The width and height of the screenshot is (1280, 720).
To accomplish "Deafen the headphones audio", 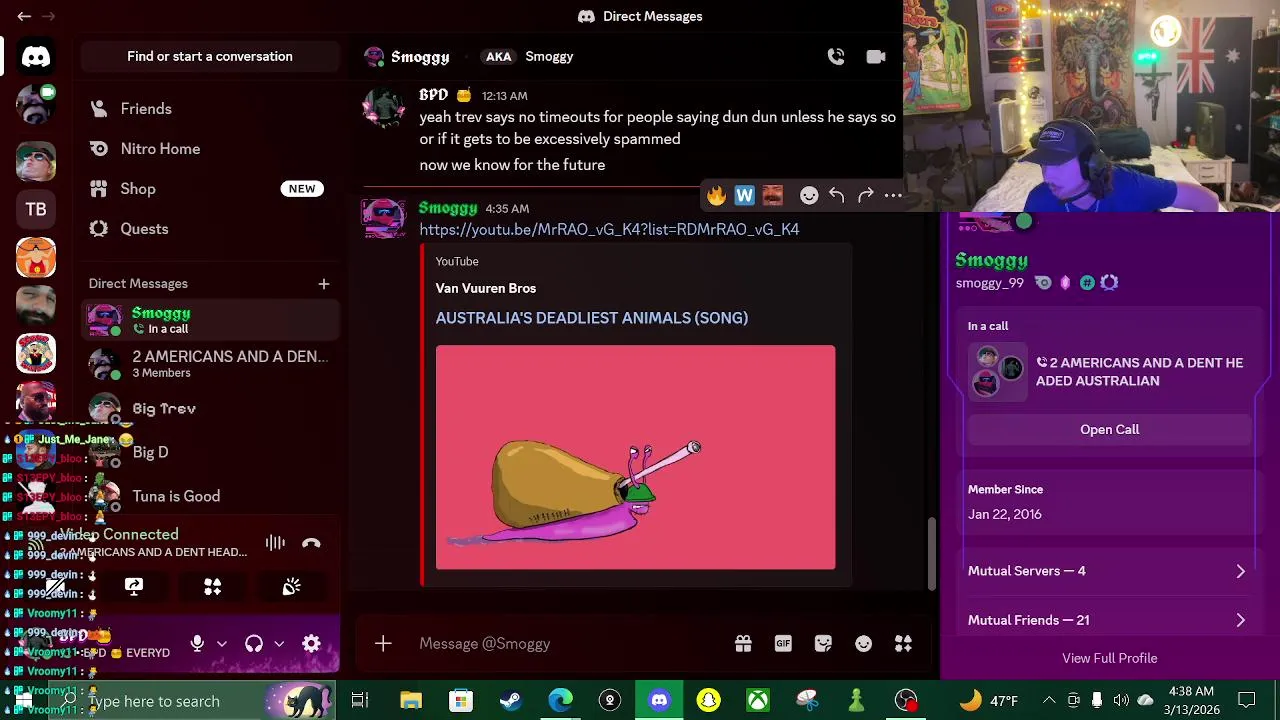I will (254, 644).
